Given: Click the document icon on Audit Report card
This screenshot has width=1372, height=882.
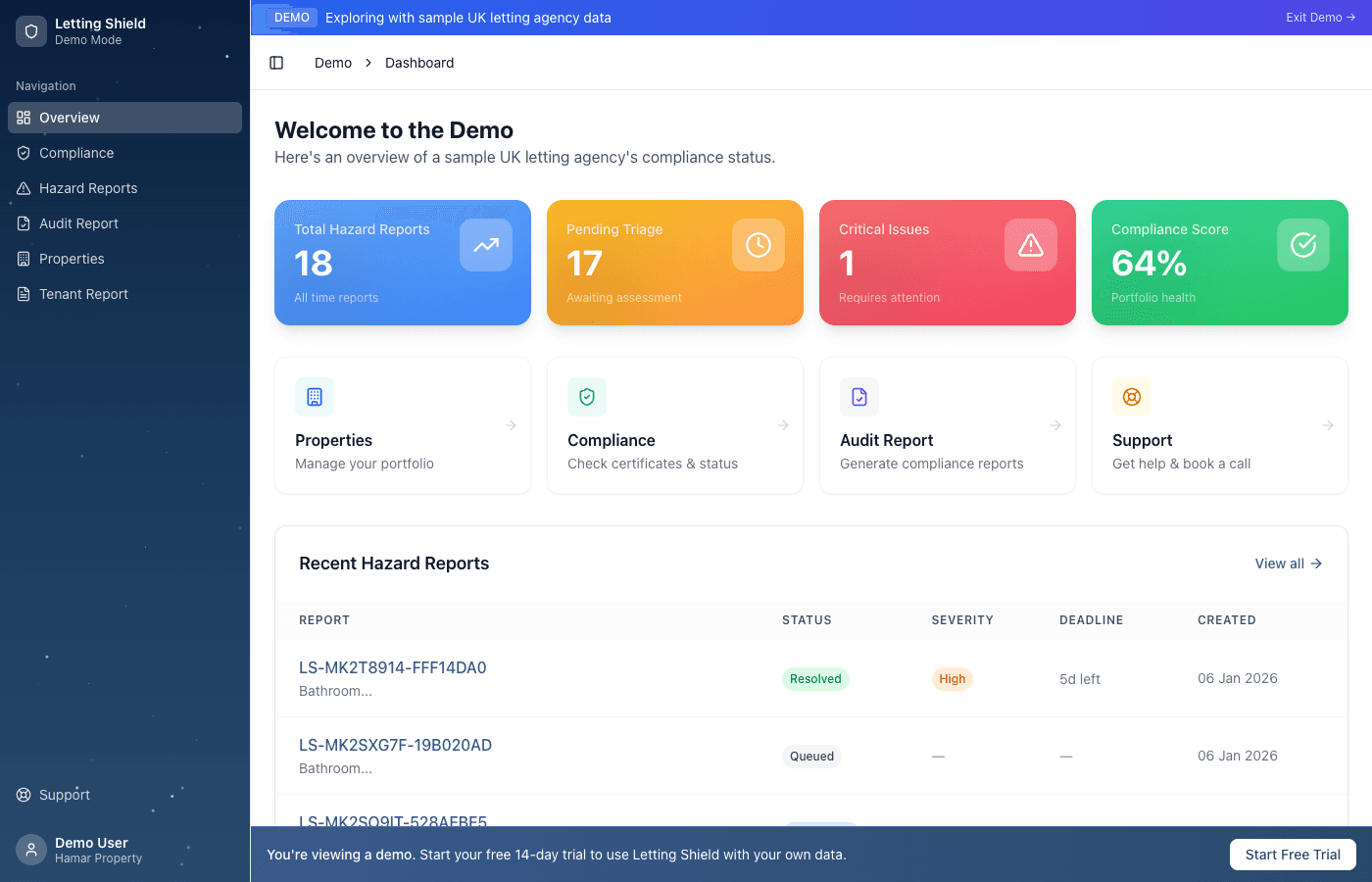Looking at the screenshot, I should [858, 397].
